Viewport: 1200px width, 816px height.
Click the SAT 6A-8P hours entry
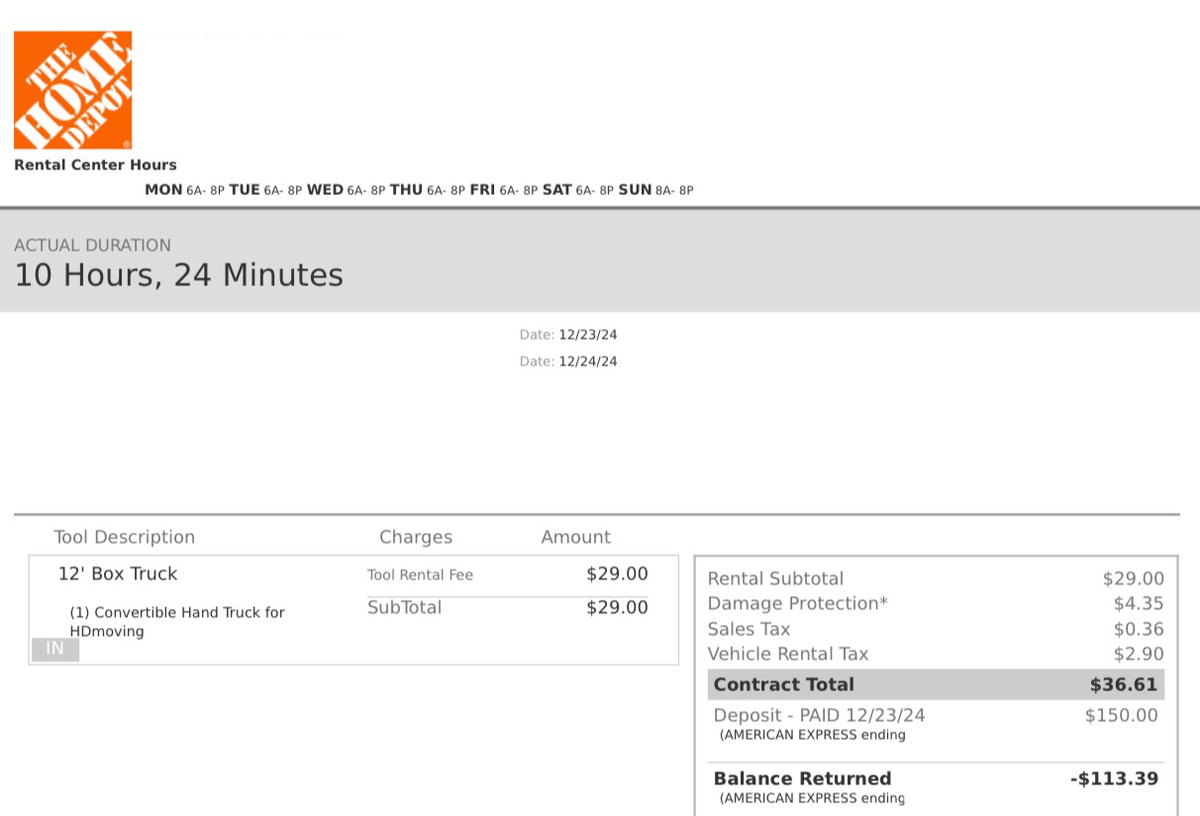(578, 190)
